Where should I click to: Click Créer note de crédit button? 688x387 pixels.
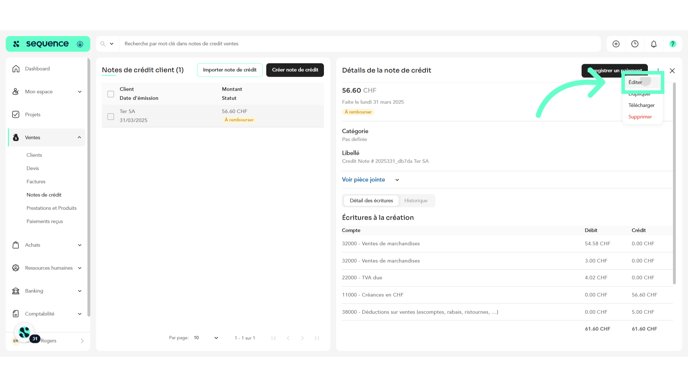[295, 70]
